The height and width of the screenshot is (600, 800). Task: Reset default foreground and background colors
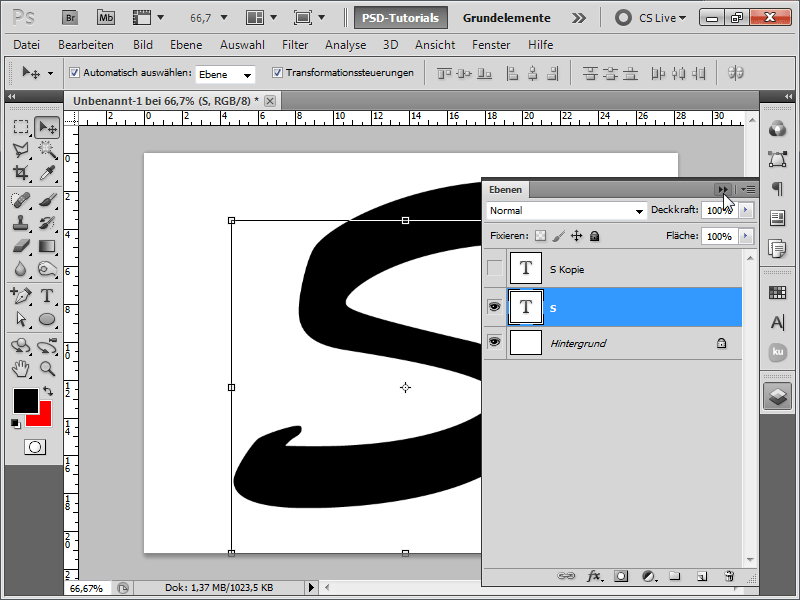(x=16, y=423)
